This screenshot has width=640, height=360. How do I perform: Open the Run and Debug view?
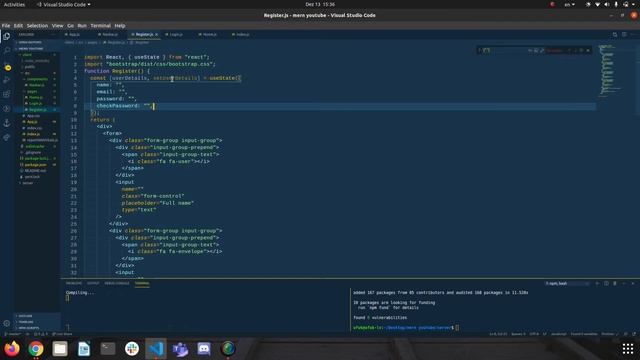click(x=7, y=80)
